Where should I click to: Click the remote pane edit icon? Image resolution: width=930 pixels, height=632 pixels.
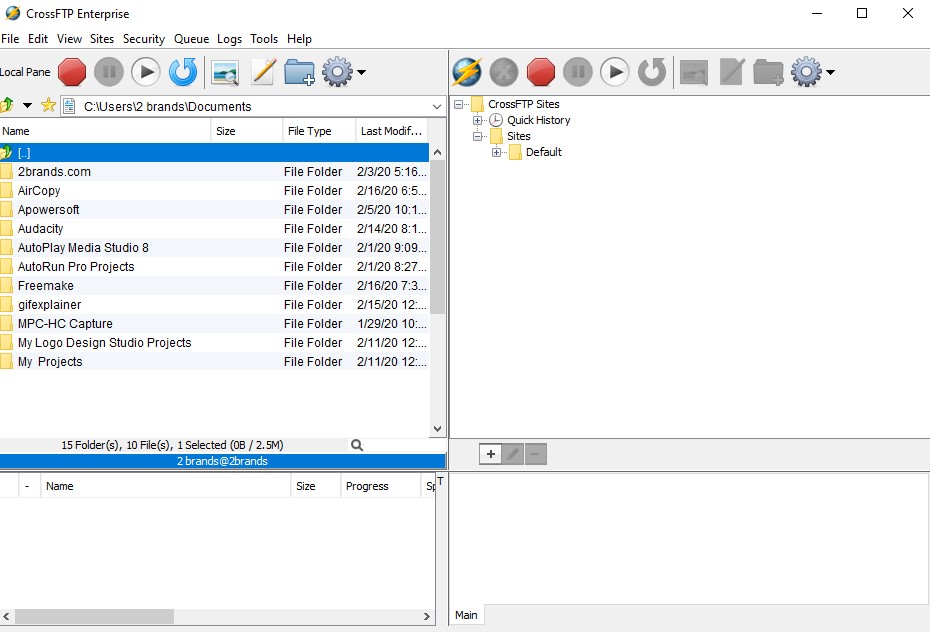732,72
